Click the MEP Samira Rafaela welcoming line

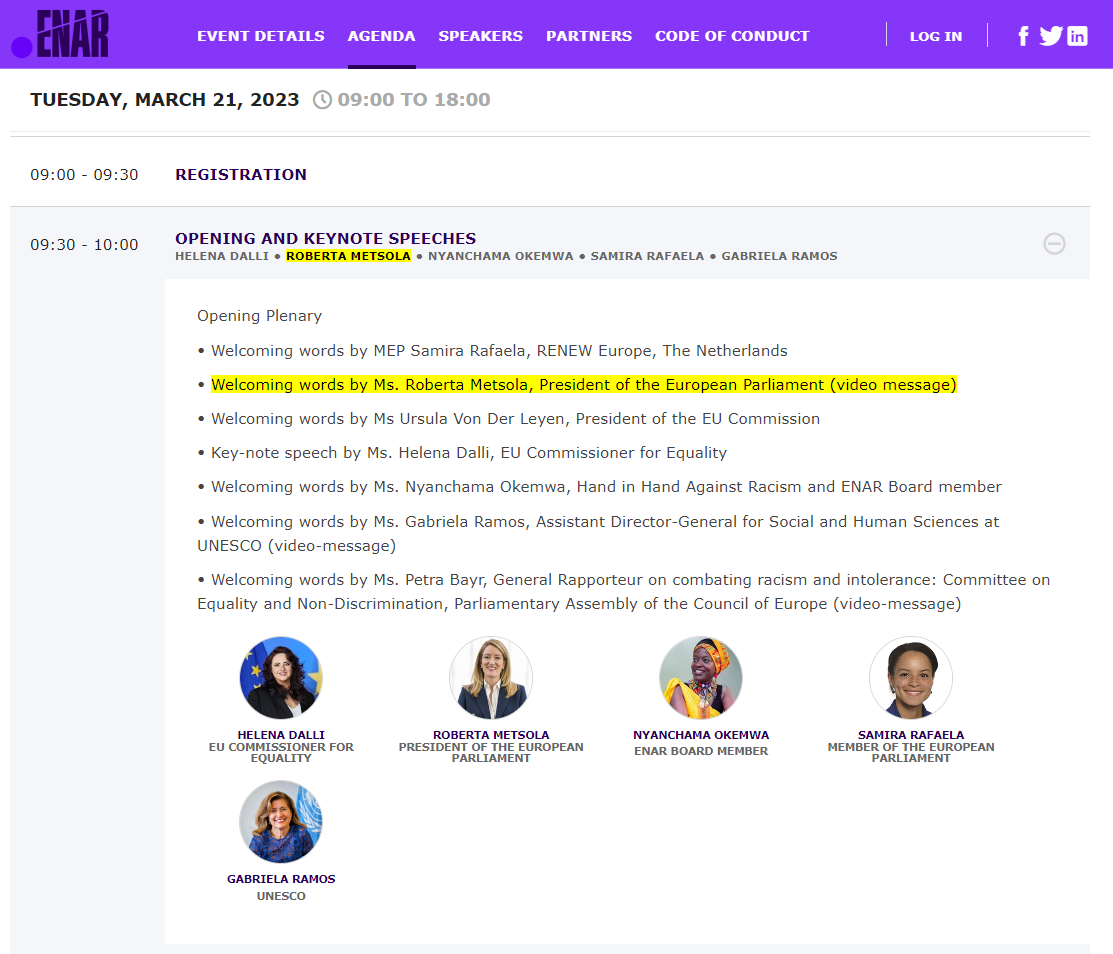[499, 351]
